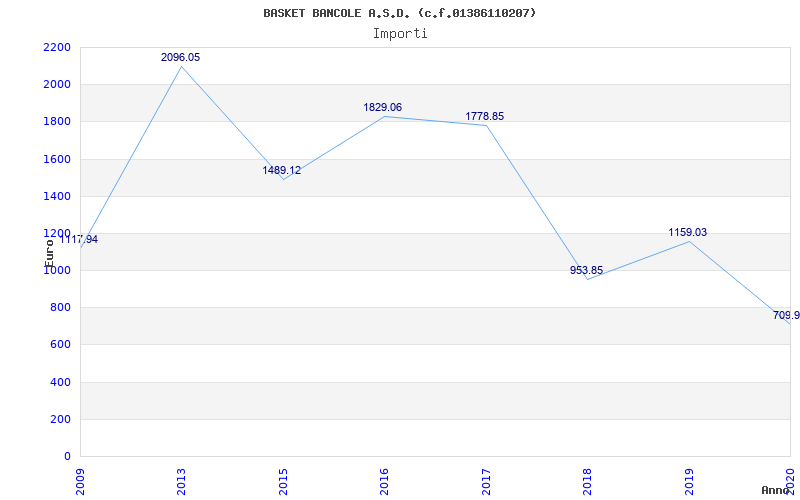Select the 1778.85 value label

coord(484,116)
